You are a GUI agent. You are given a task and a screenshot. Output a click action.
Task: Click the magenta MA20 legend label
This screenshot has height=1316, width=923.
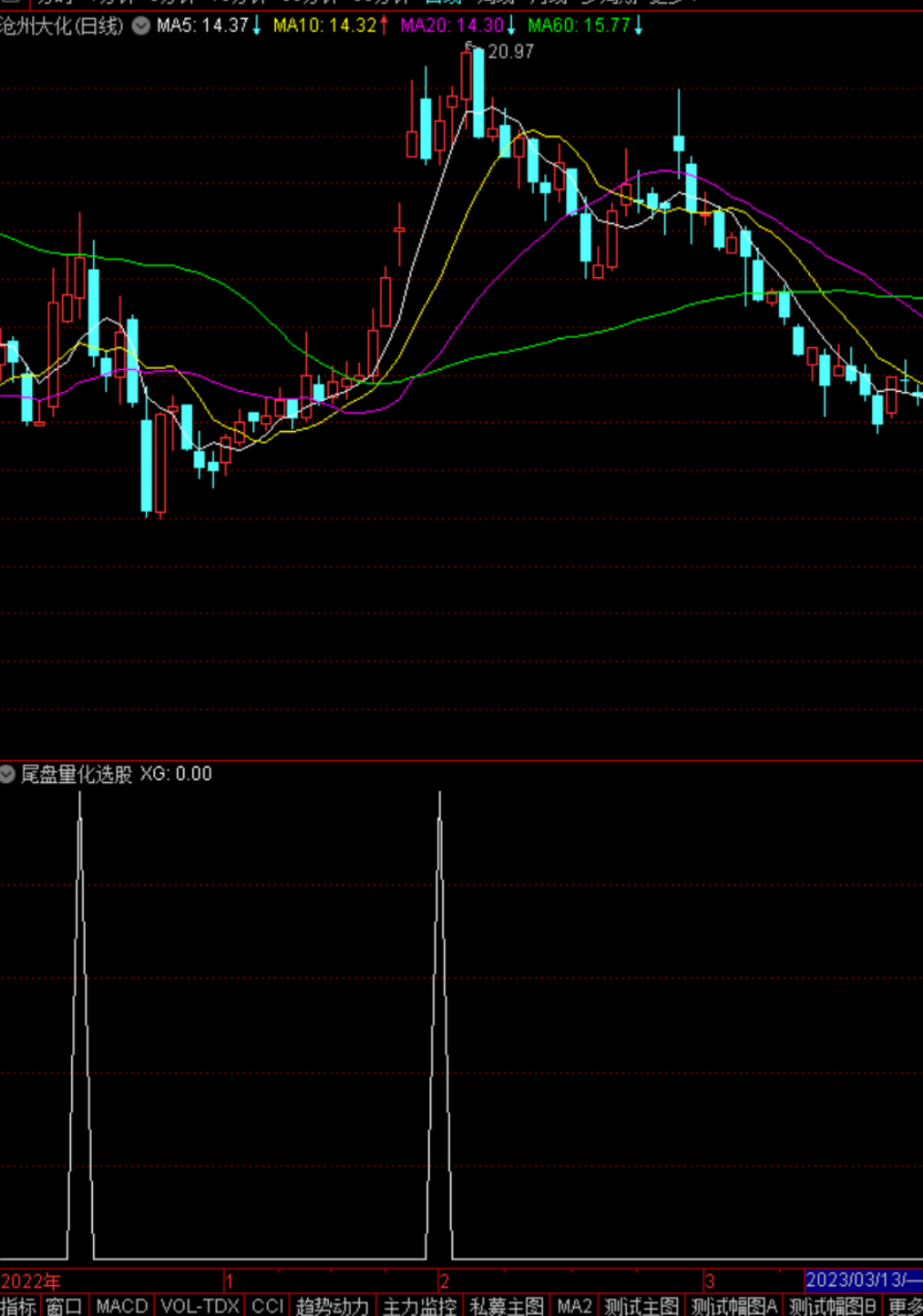pos(452,26)
